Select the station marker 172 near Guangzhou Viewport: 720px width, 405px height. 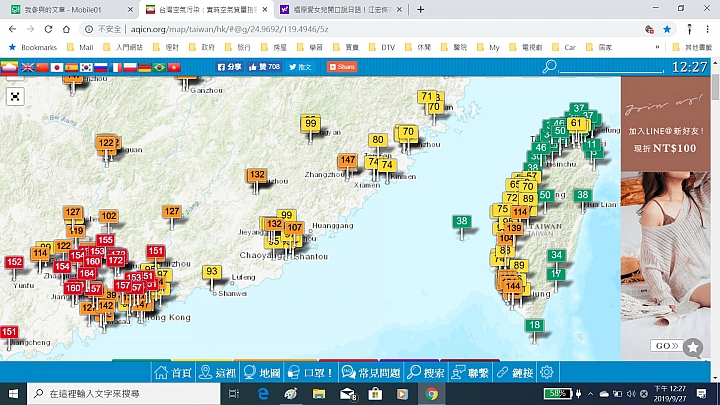pyautogui.click(x=116, y=260)
